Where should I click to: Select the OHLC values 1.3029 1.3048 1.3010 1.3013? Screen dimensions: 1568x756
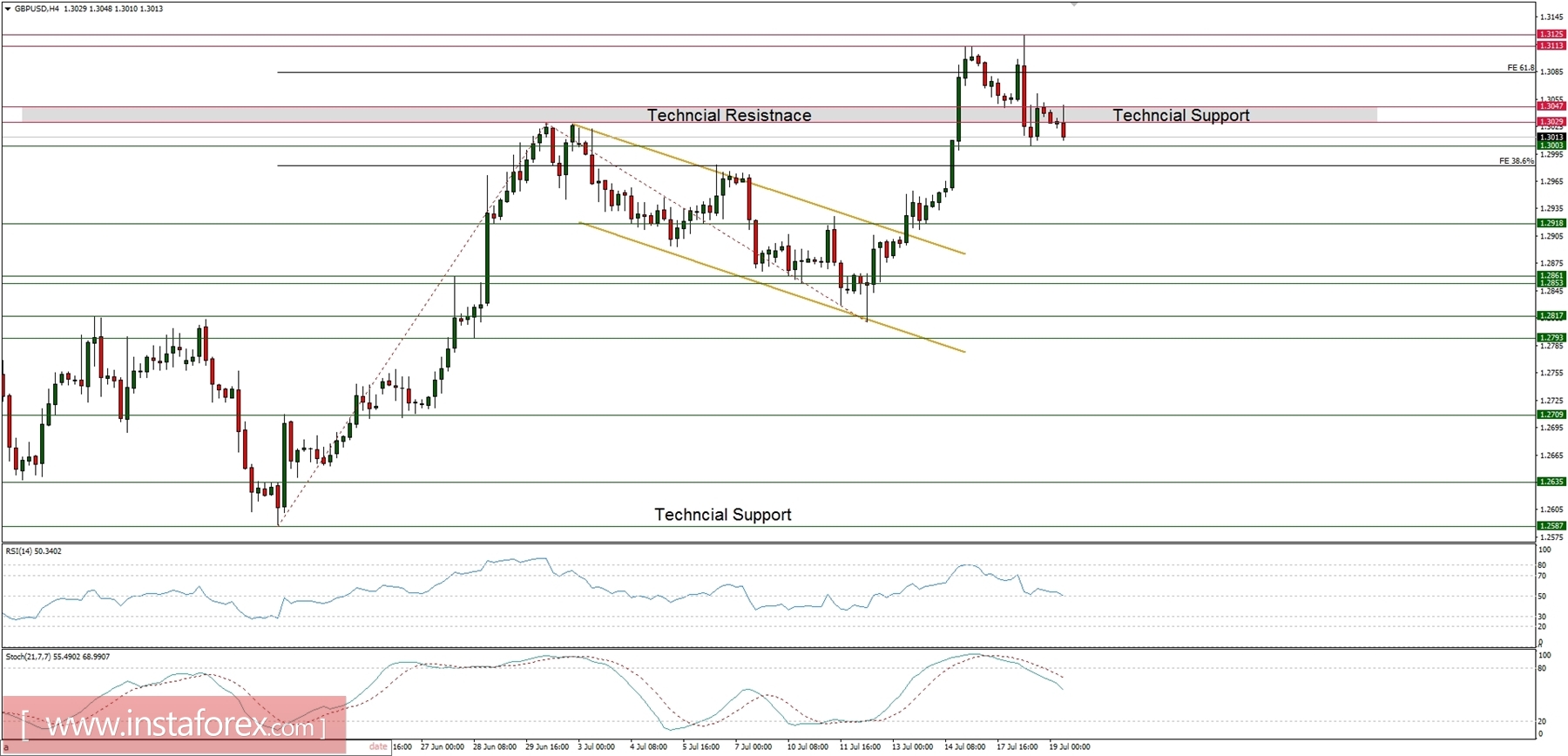click(113, 9)
